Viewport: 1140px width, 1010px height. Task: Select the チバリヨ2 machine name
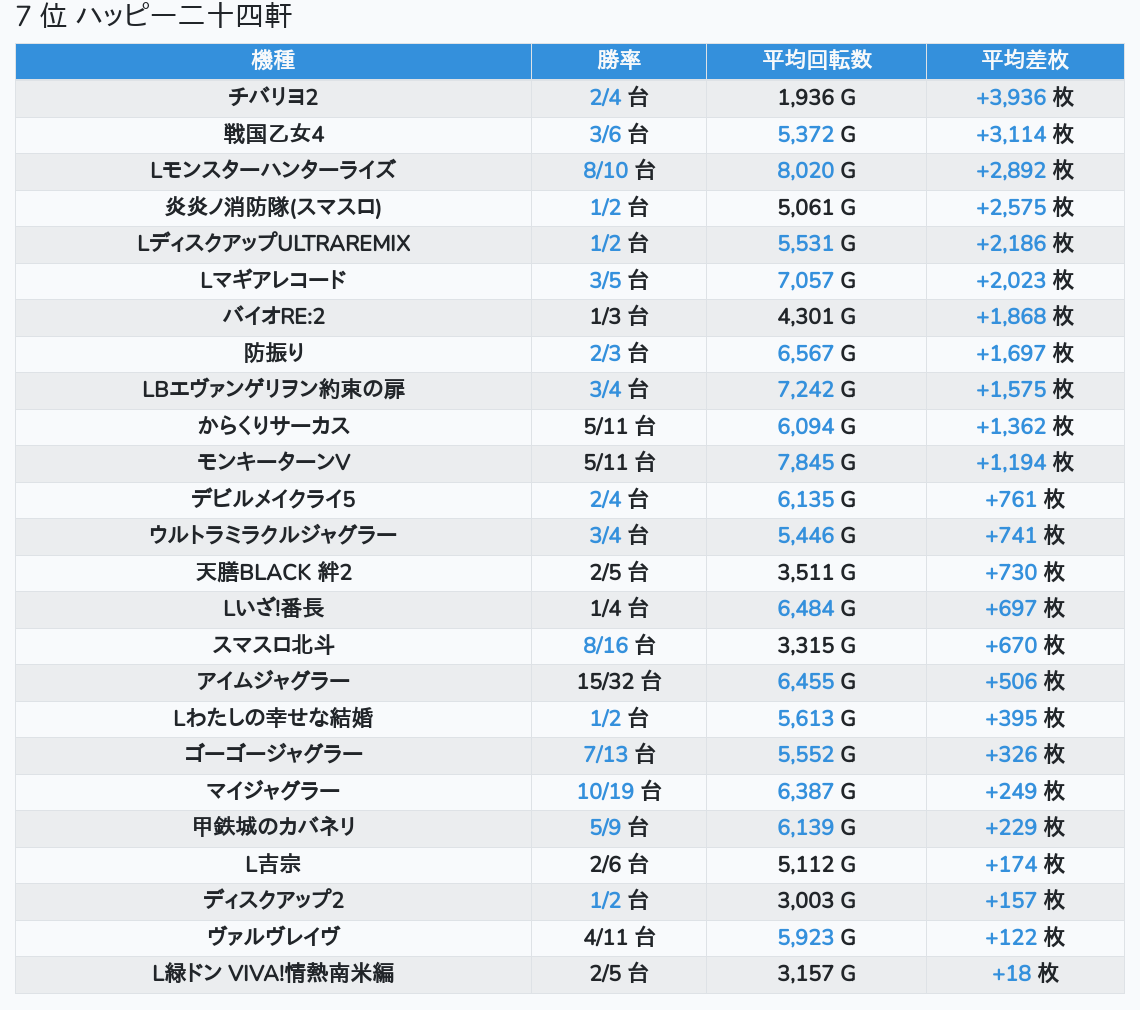pos(273,97)
